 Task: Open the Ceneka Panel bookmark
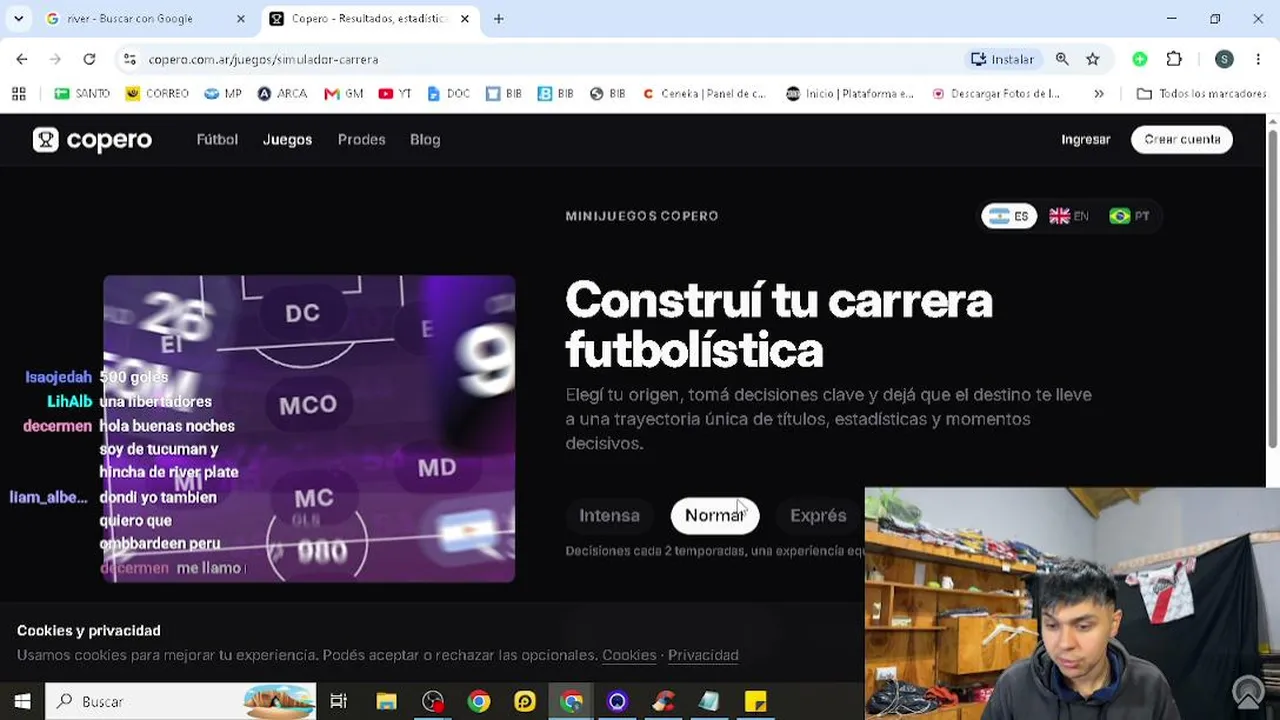point(704,93)
